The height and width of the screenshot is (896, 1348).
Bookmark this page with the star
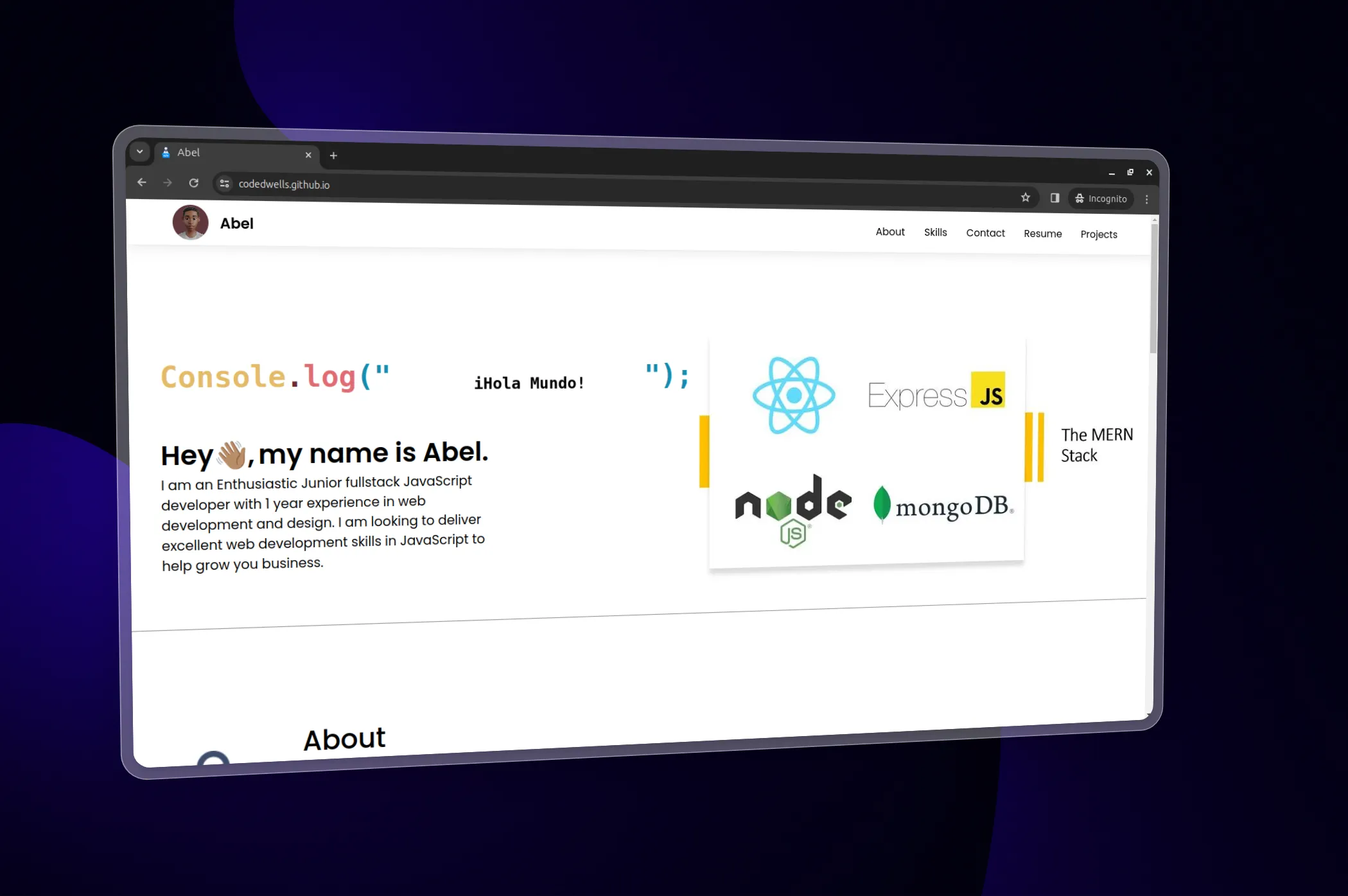1026,197
